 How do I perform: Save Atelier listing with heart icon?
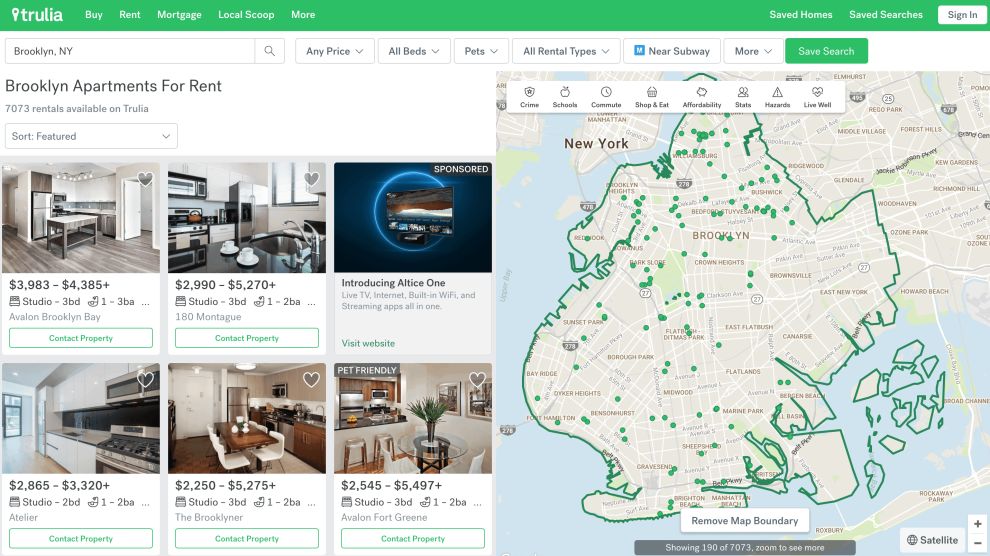(x=145, y=379)
